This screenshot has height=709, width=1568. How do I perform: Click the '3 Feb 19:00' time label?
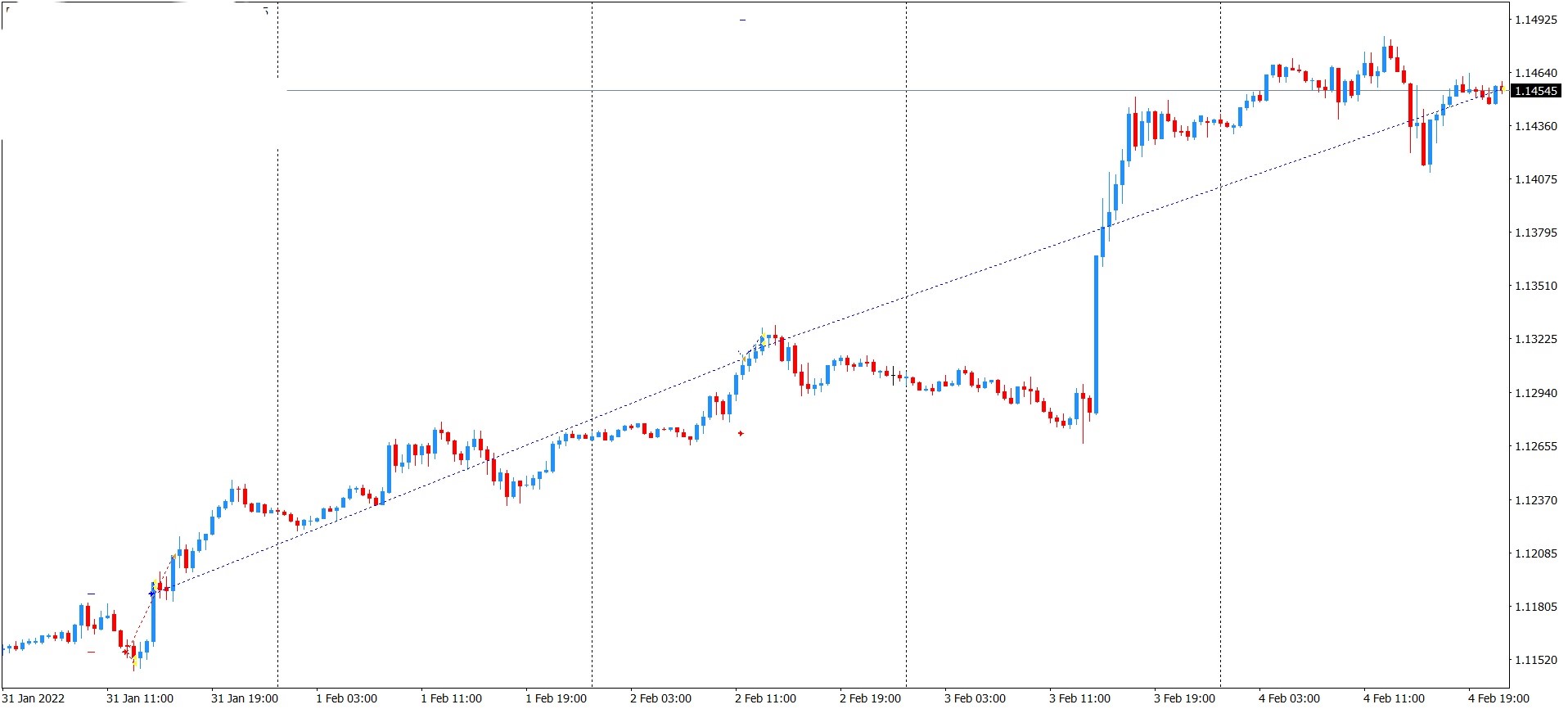(1184, 698)
